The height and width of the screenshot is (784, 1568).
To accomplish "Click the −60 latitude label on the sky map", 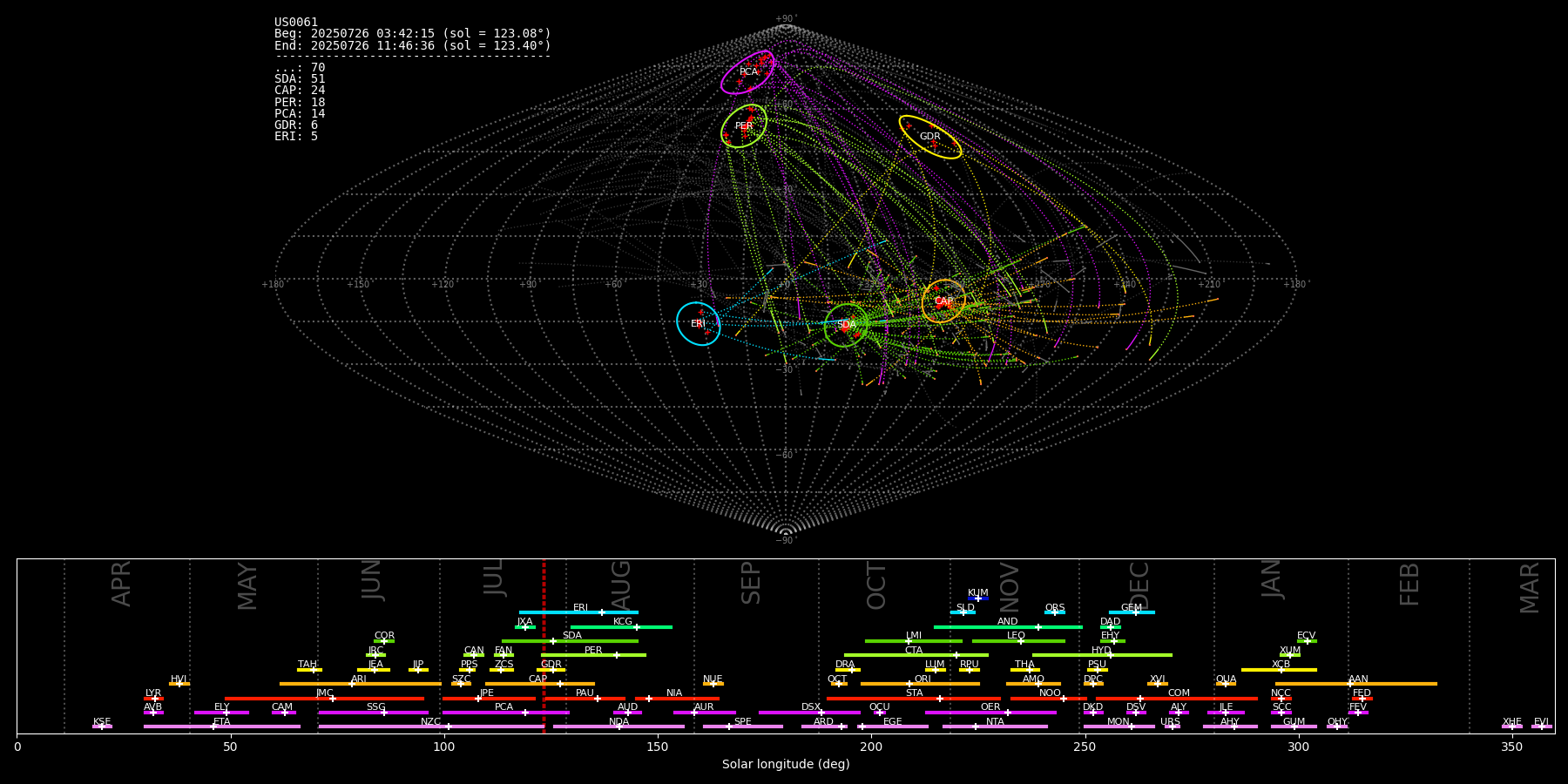I will coord(785,456).
